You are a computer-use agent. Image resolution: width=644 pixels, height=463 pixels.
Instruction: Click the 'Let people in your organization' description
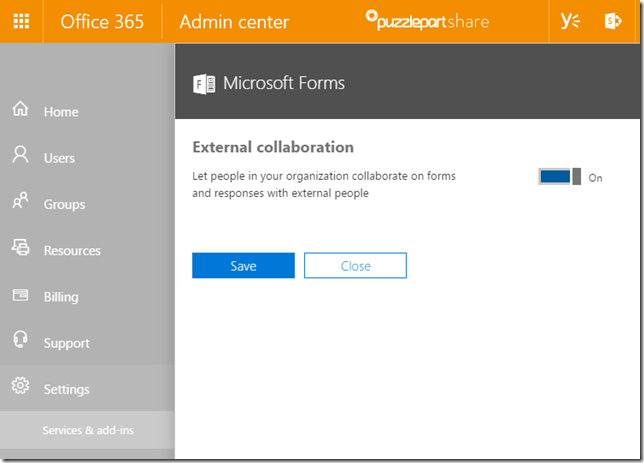(324, 184)
